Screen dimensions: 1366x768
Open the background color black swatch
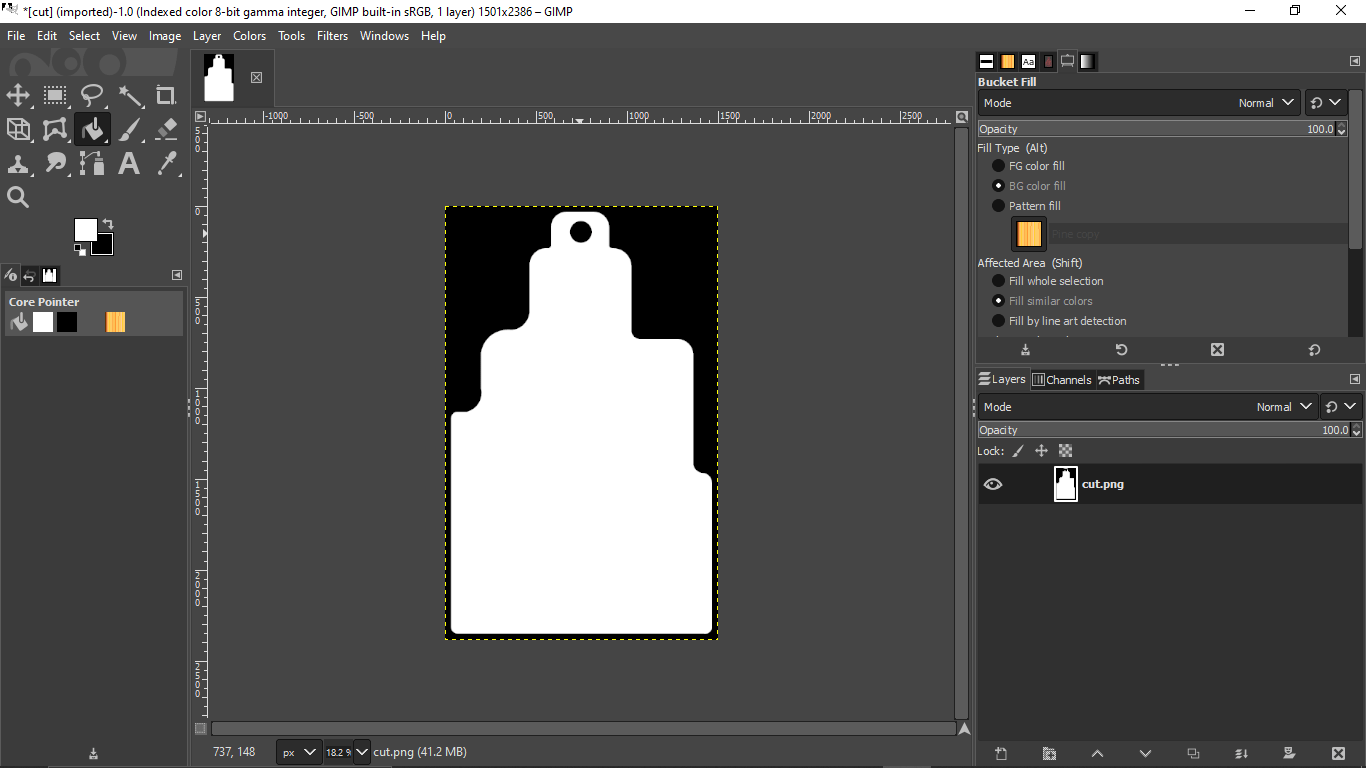pos(104,245)
